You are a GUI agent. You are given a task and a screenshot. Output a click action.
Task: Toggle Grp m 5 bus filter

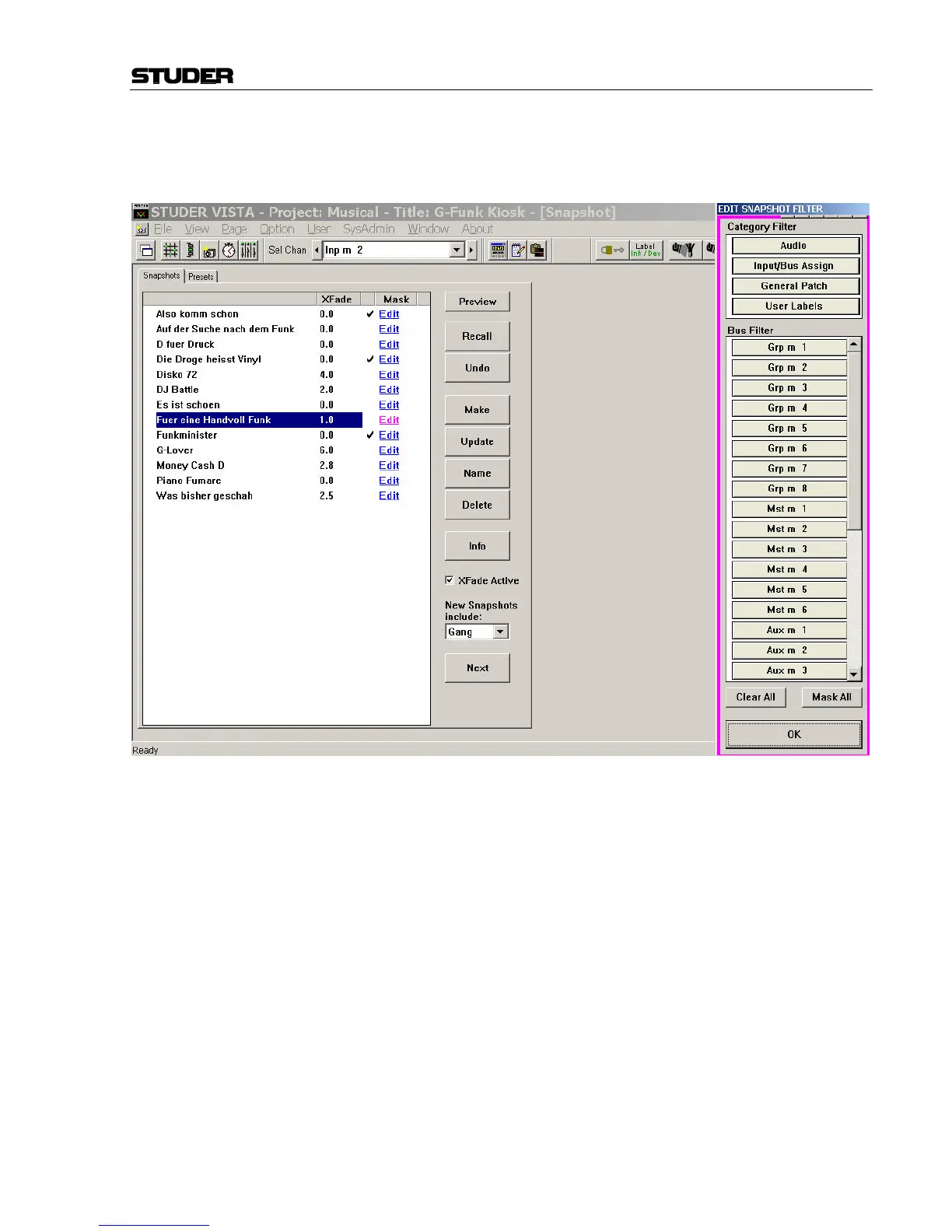pos(789,429)
